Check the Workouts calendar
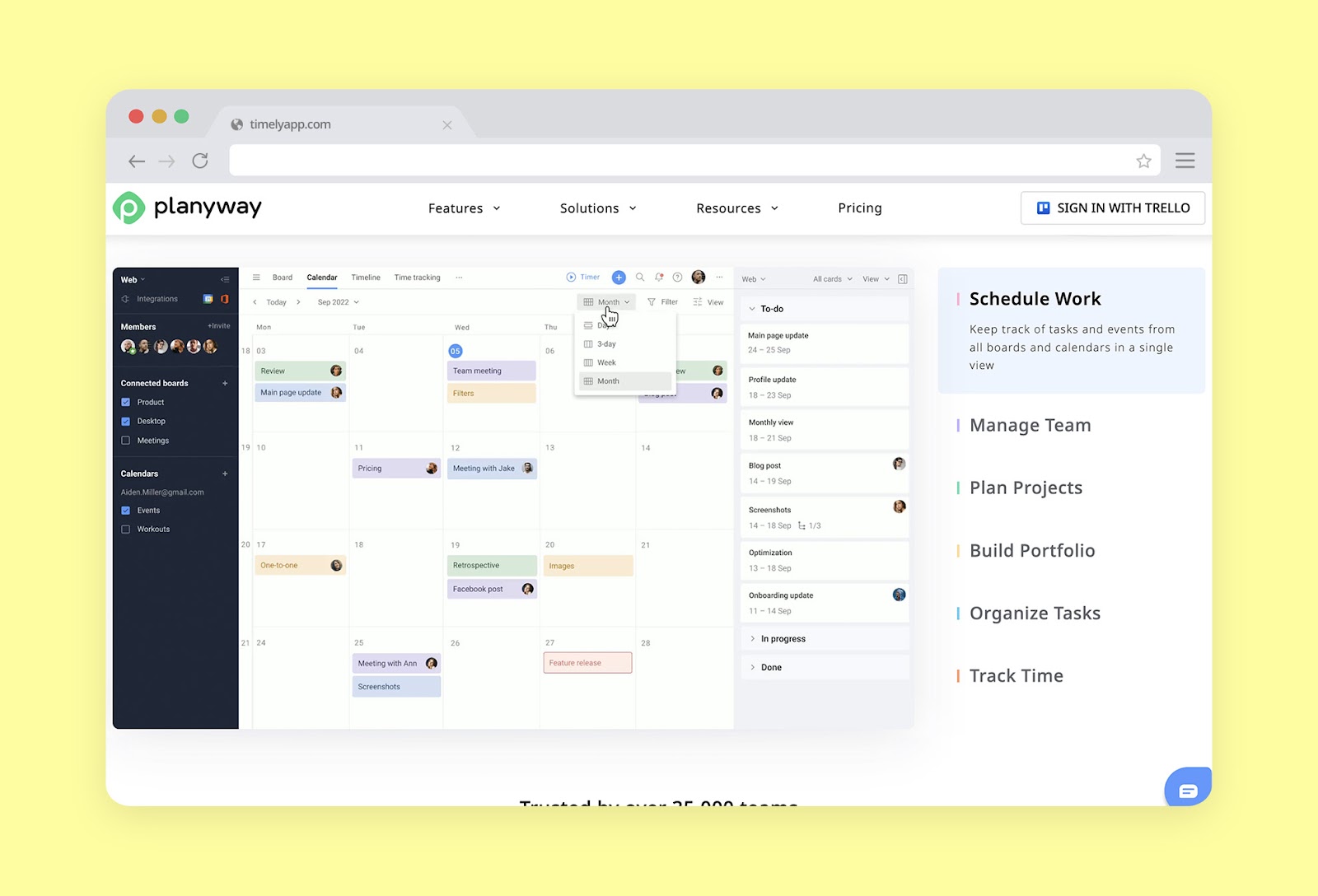Screen dimensions: 1318x896 click(x=125, y=529)
